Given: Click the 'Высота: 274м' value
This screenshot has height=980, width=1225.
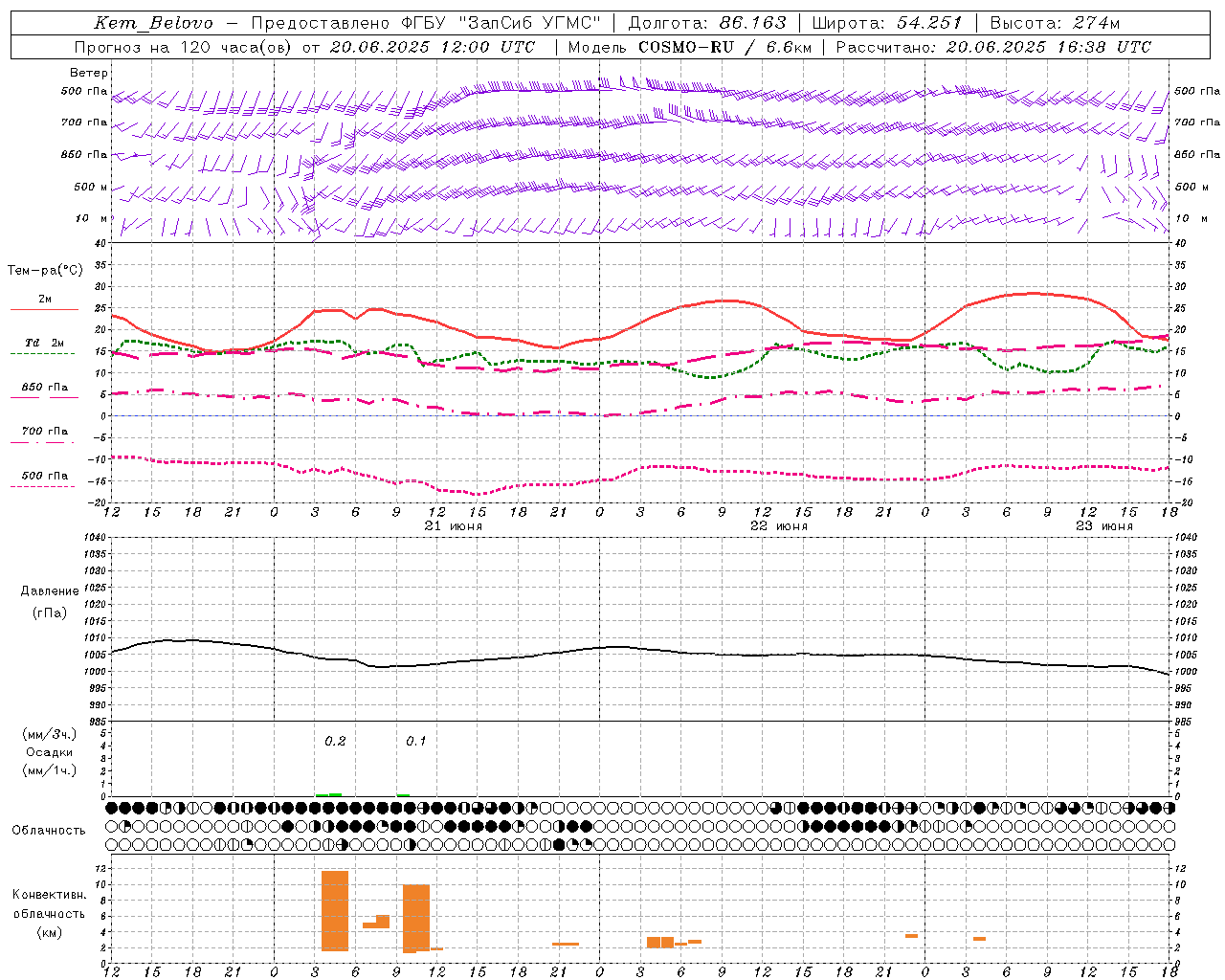Looking at the screenshot, I should 1055,23.
